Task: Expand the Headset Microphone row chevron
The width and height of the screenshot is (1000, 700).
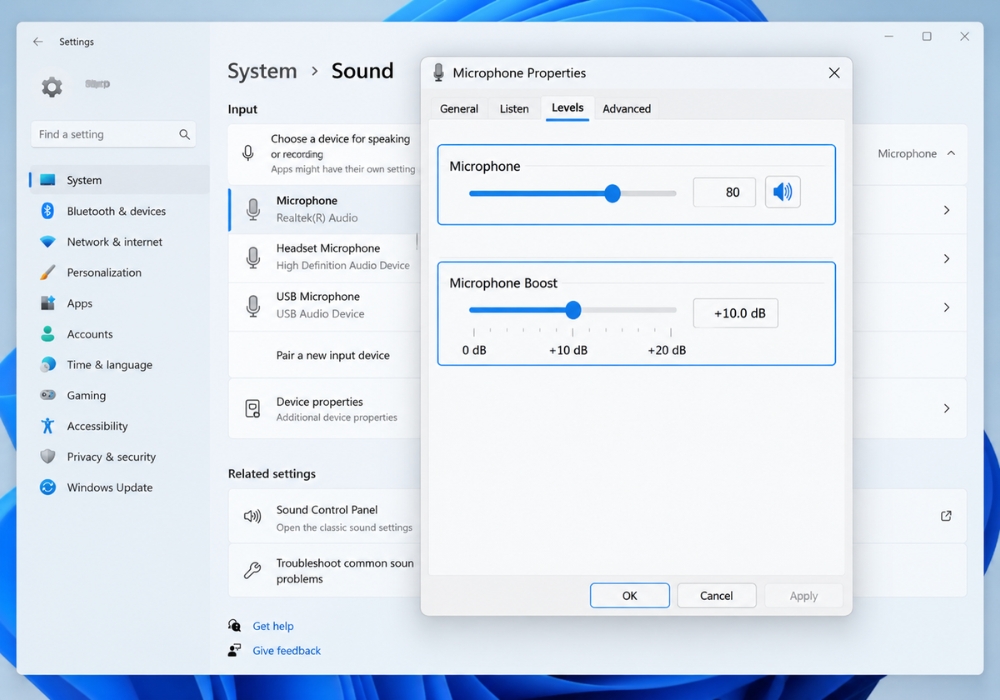Action: pos(946,259)
